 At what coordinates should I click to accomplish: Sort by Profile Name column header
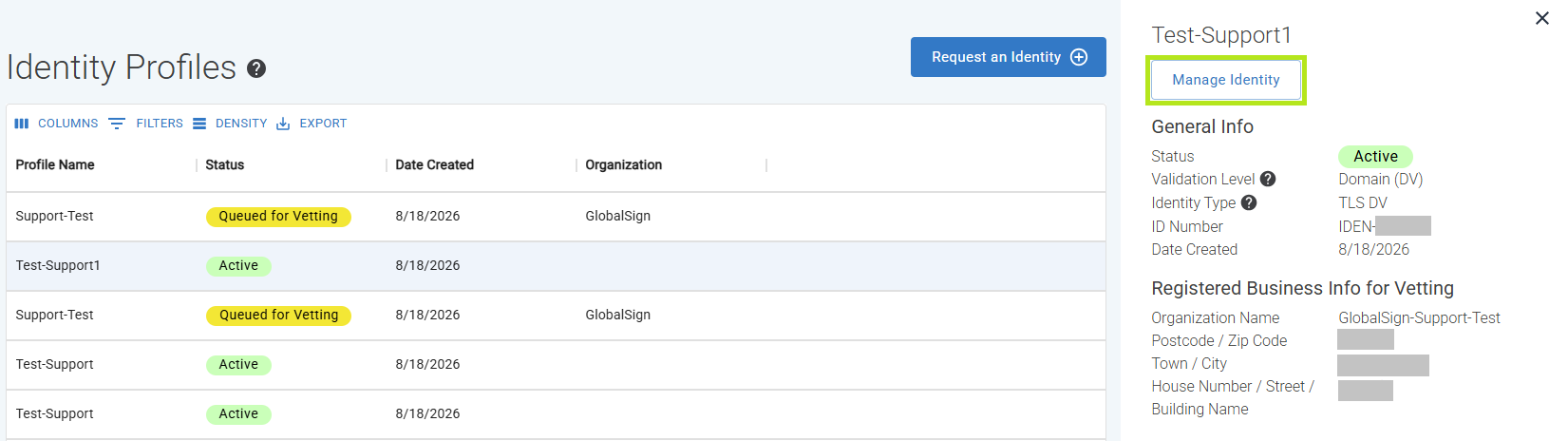point(55,164)
